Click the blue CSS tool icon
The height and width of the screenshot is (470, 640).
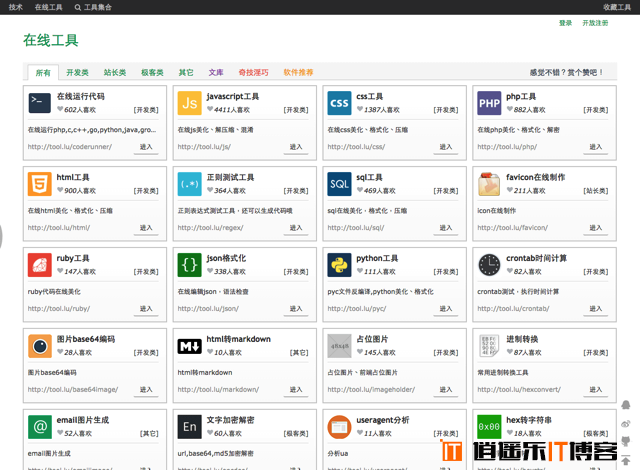point(339,103)
